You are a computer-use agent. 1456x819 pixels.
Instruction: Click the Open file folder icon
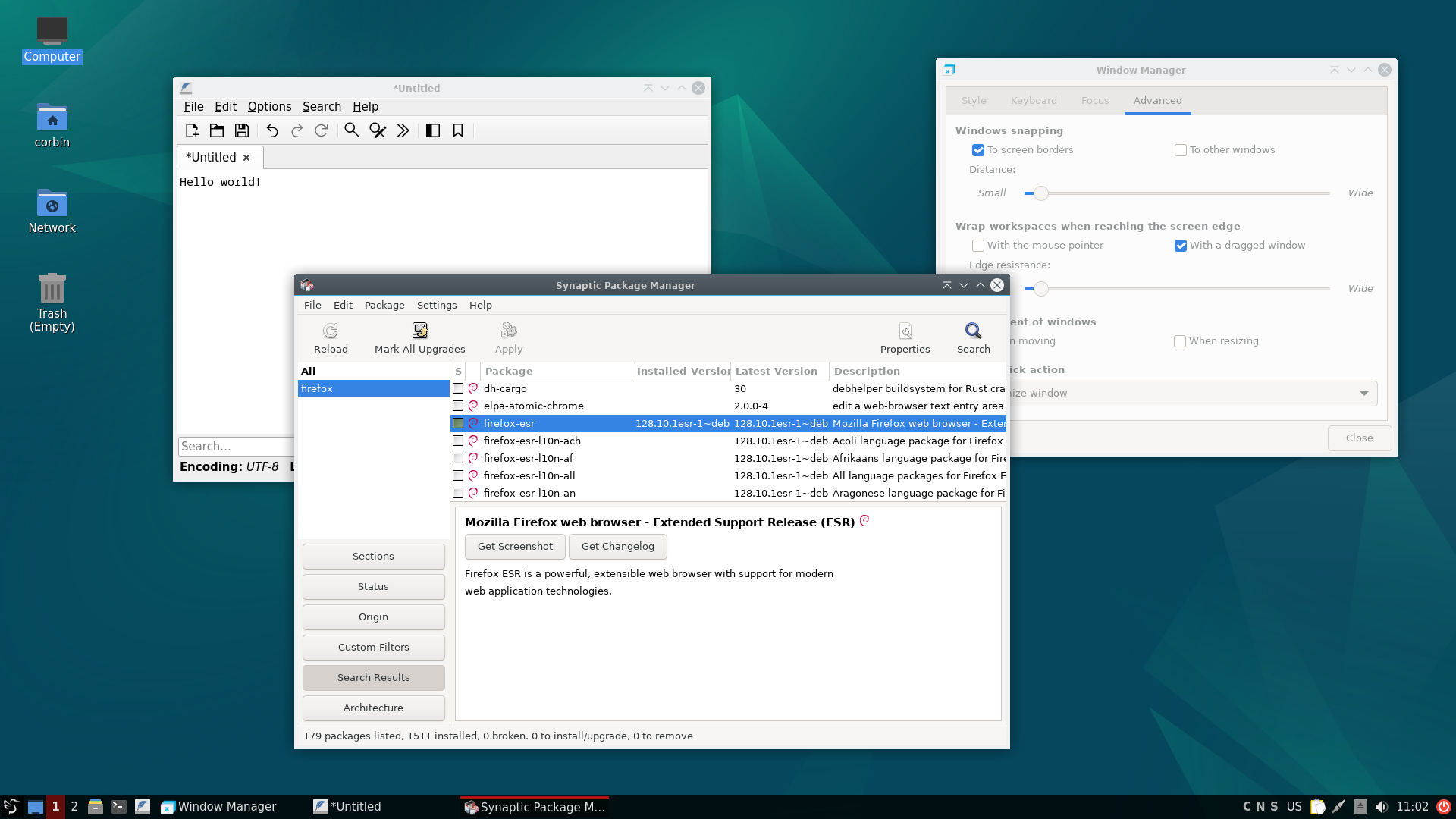click(217, 130)
